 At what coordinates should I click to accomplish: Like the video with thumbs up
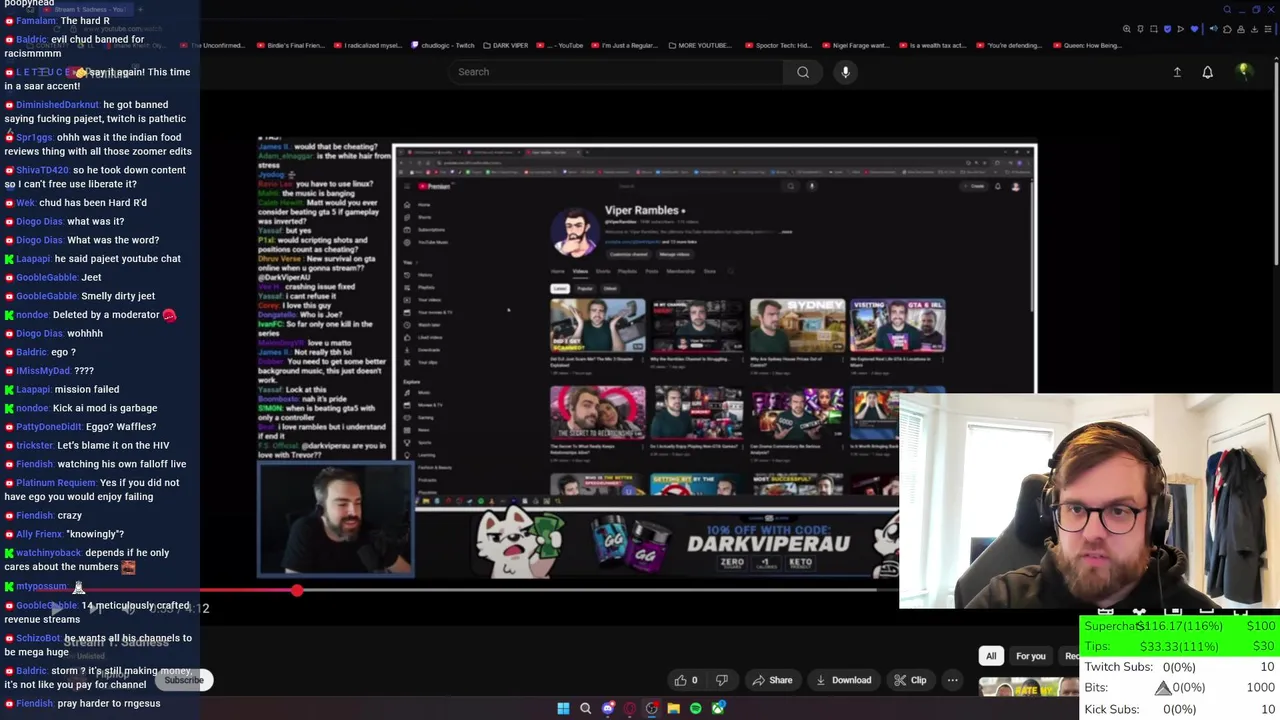coord(686,680)
